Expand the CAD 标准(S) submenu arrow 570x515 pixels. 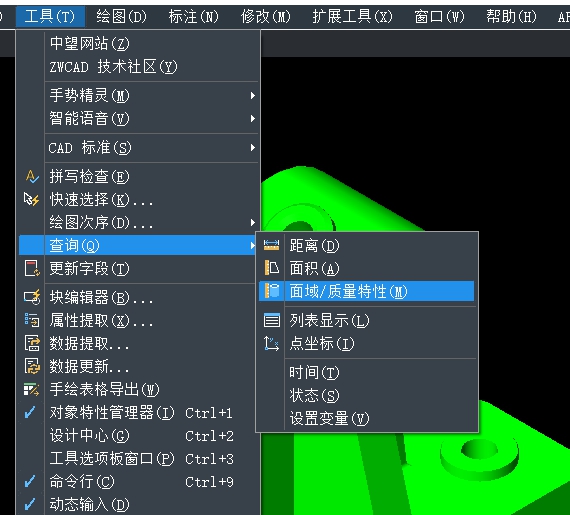[x=253, y=148]
